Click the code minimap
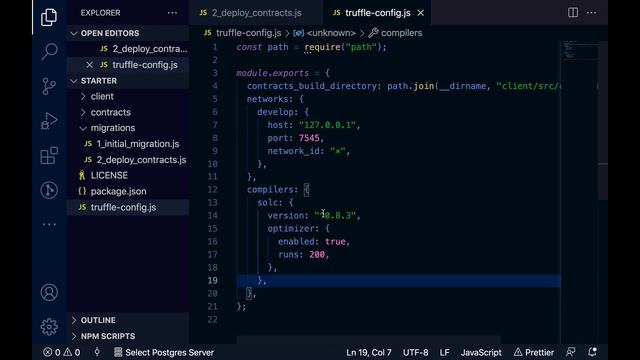640x360 pixels. pos(580,50)
